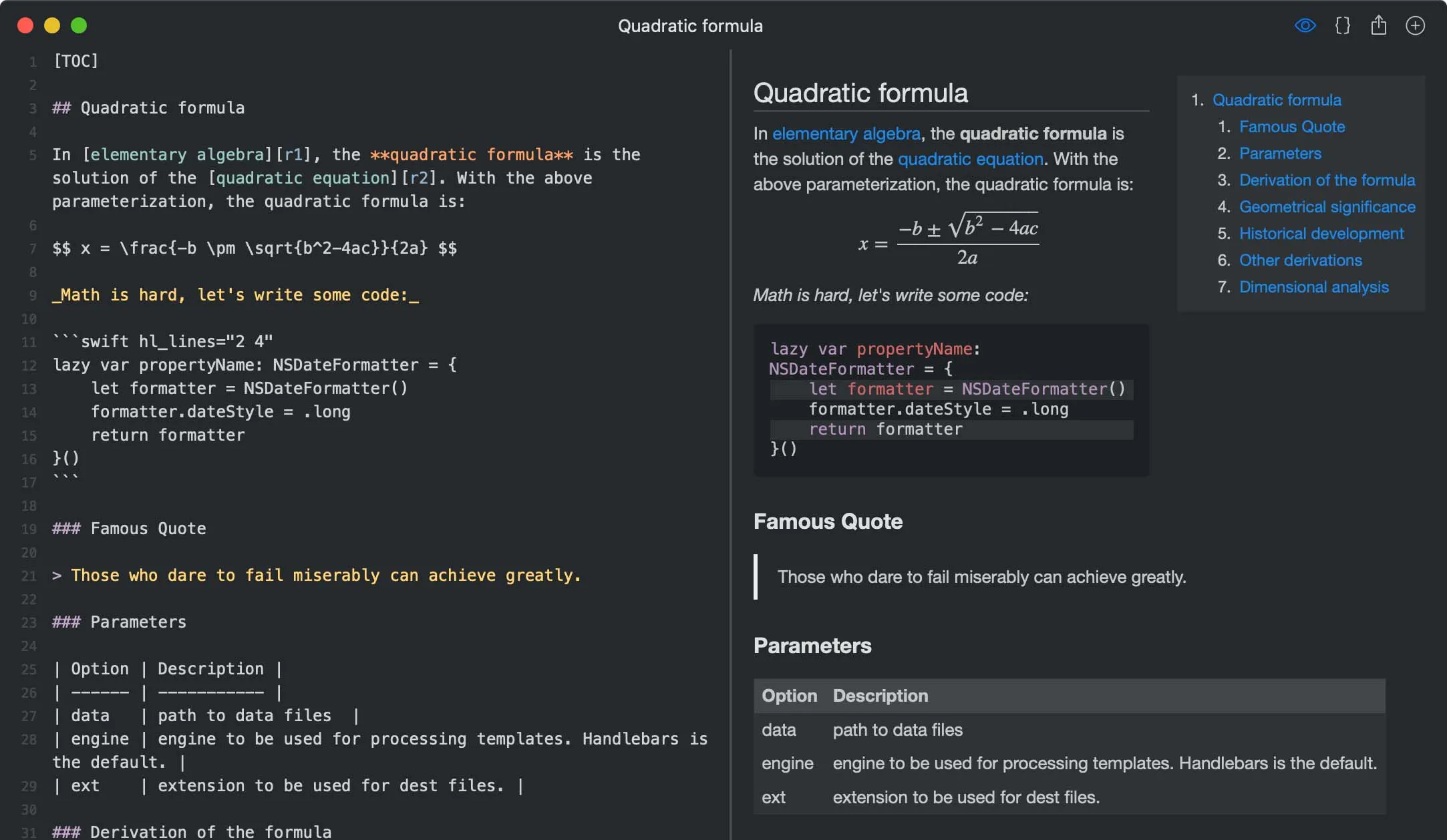The height and width of the screenshot is (840, 1447).
Task: Toggle the preview eye icon
Action: 1305,26
